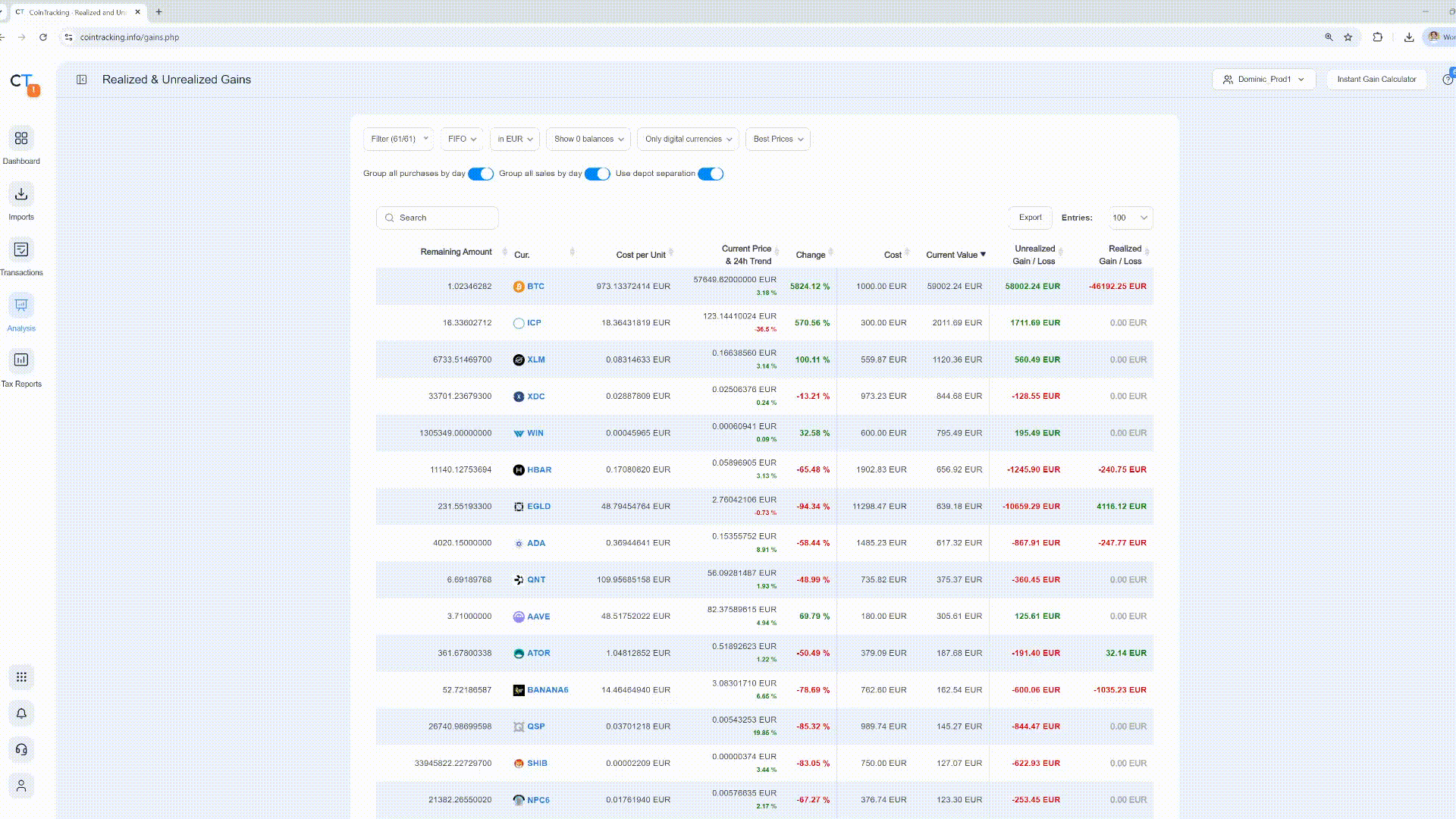Viewport: 1456px width, 819px height.
Task: Open the Transactions sidebar icon
Action: (x=21, y=249)
